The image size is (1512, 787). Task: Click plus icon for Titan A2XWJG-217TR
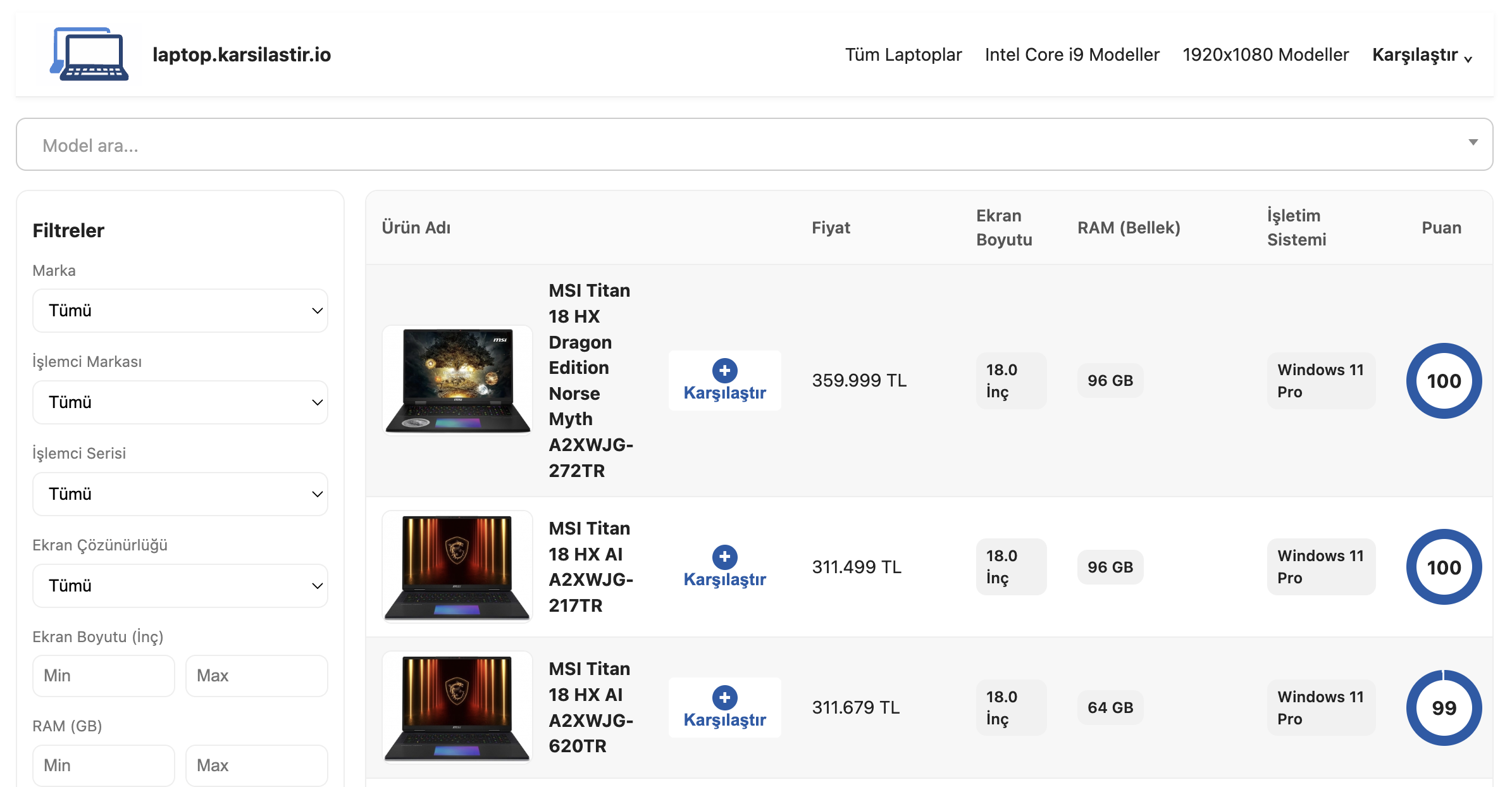pos(724,557)
